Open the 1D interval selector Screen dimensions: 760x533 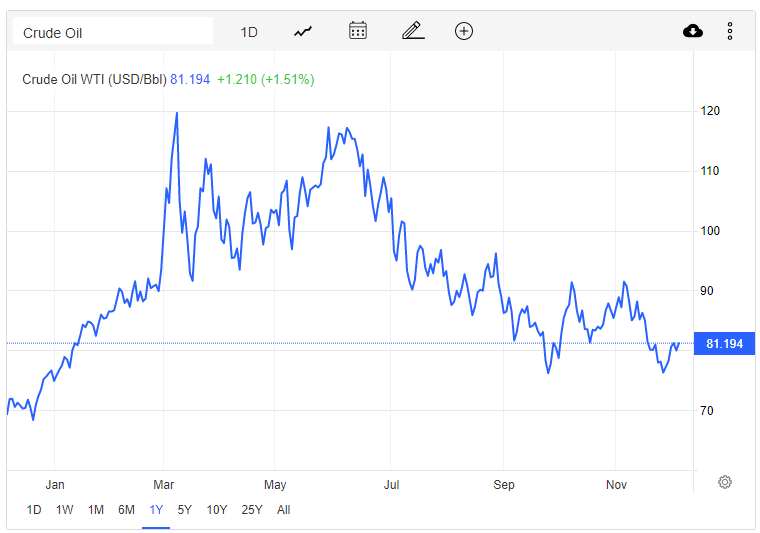(x=249, y=32)
